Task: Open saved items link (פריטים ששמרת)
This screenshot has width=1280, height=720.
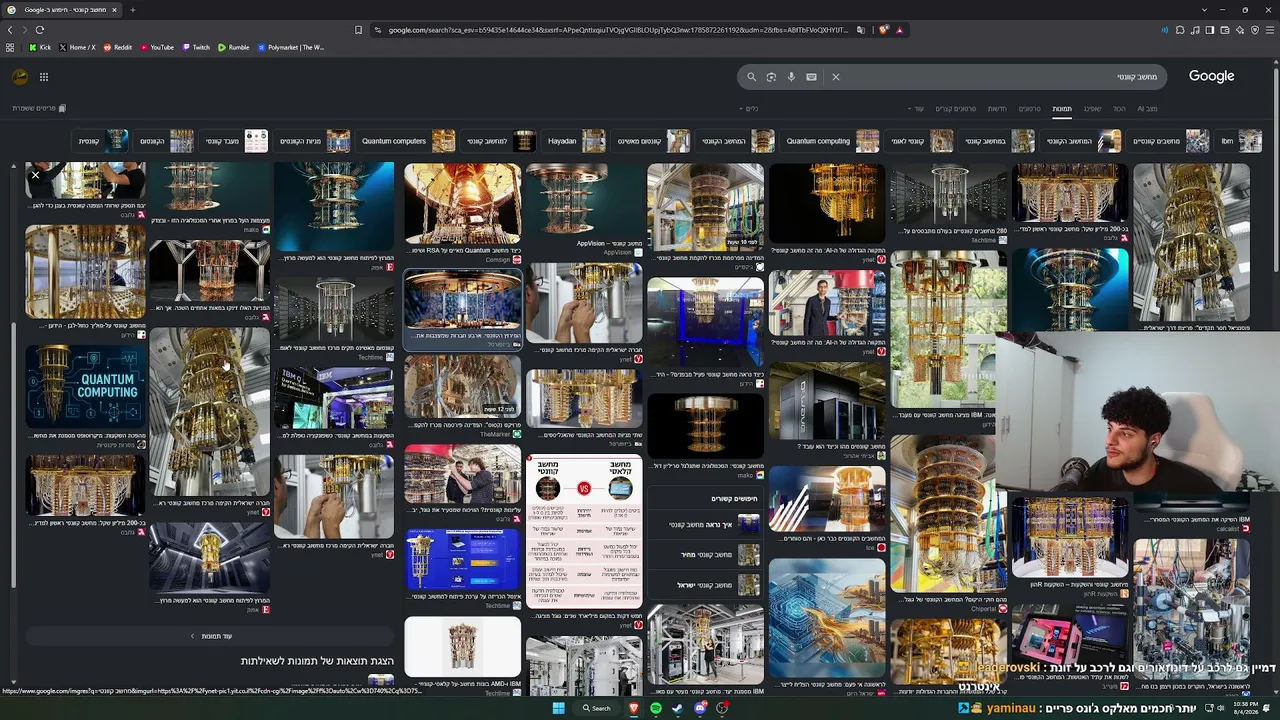Action: point(39,108)
